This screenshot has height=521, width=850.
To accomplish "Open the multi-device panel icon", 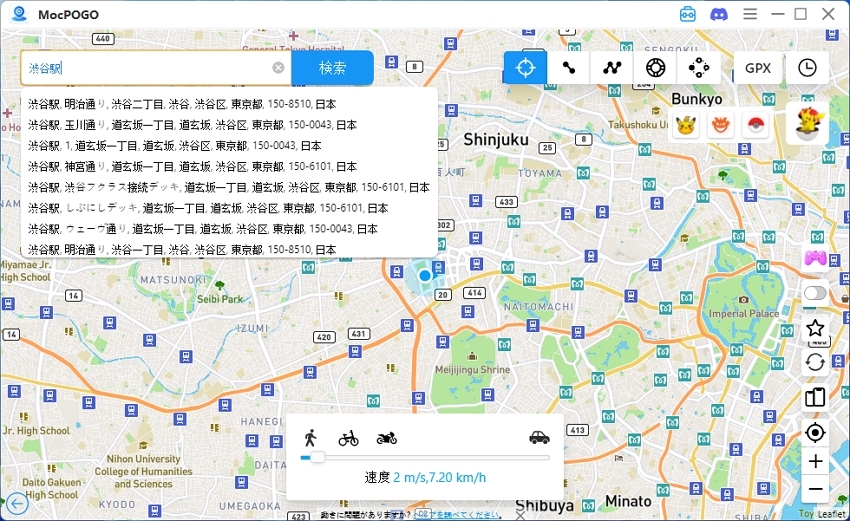I will [815, 397].
